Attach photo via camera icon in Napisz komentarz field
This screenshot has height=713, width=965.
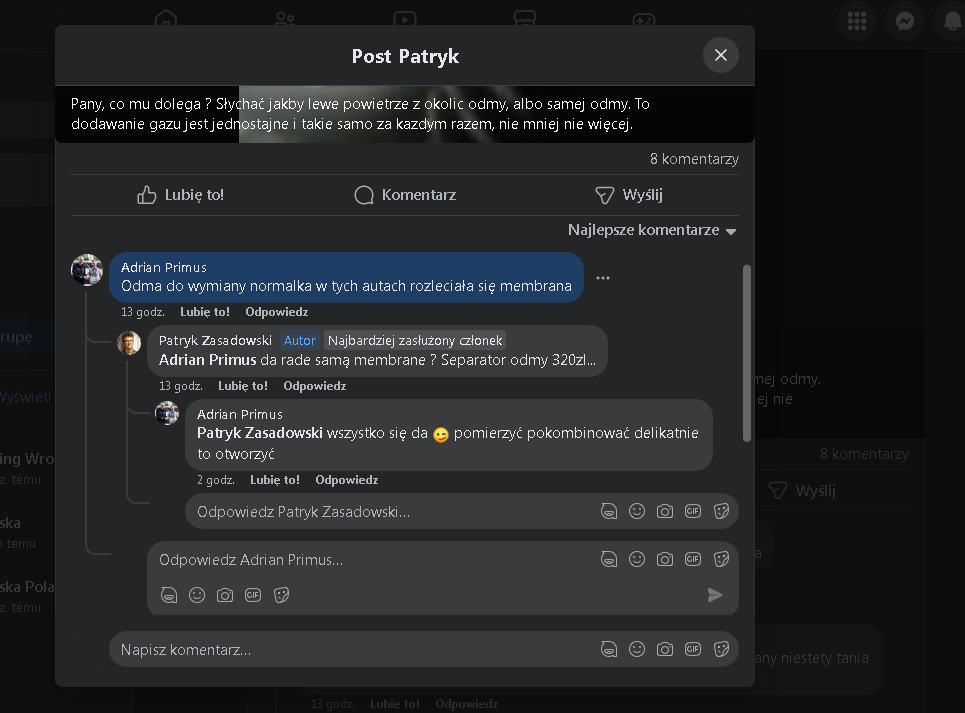click(665, 649)
